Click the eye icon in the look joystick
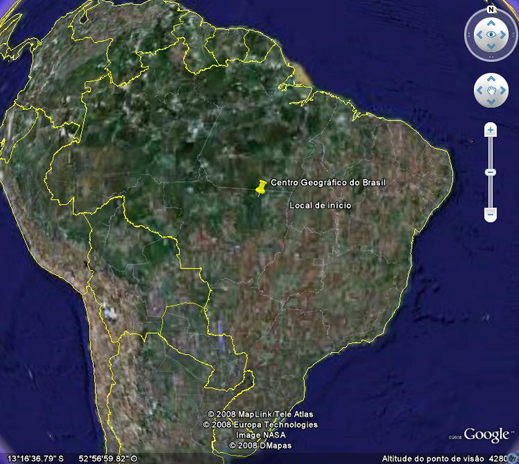The image size is (519, 464). pos(491,35)
